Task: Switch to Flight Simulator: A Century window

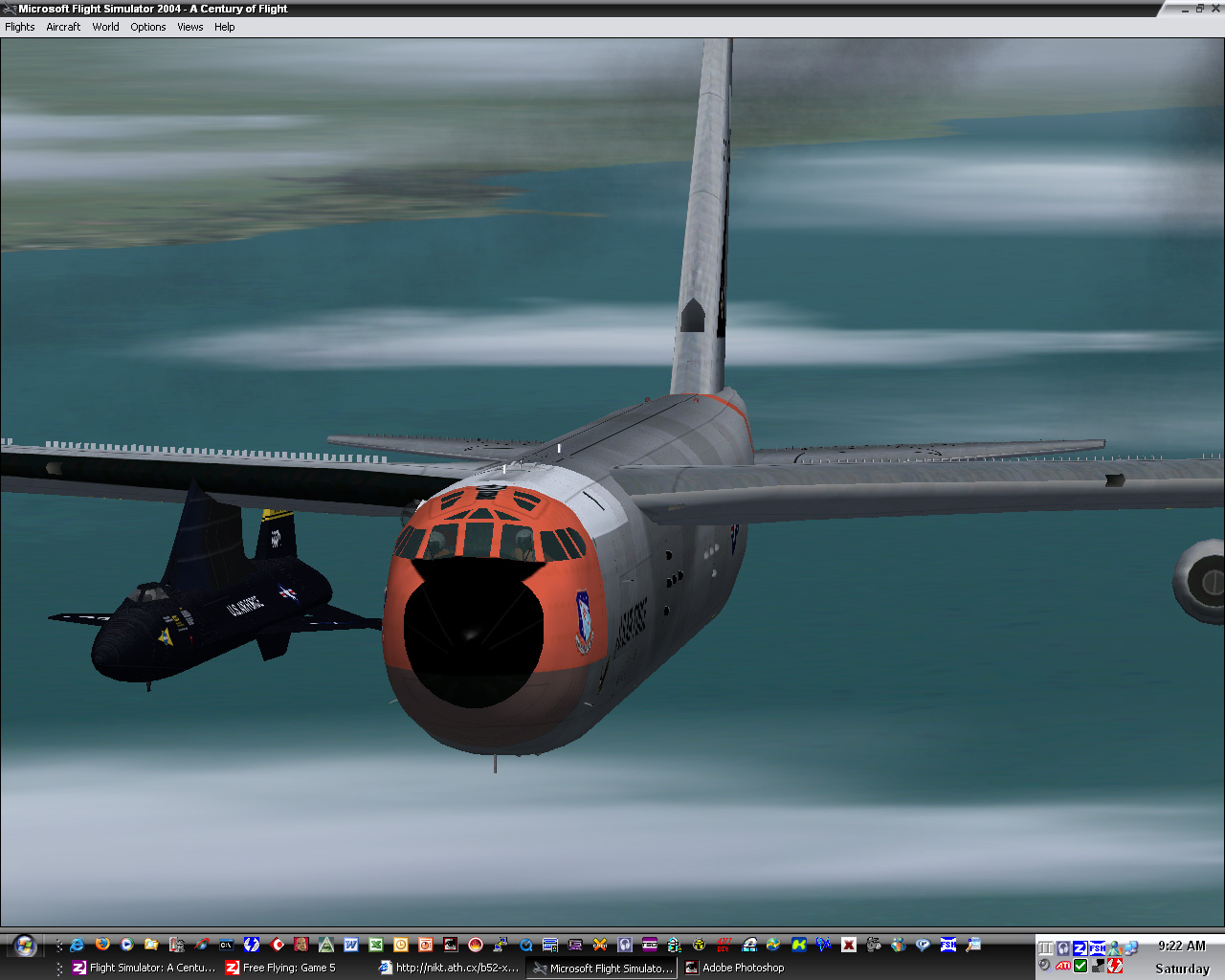Action: click(x=144, y=968)
